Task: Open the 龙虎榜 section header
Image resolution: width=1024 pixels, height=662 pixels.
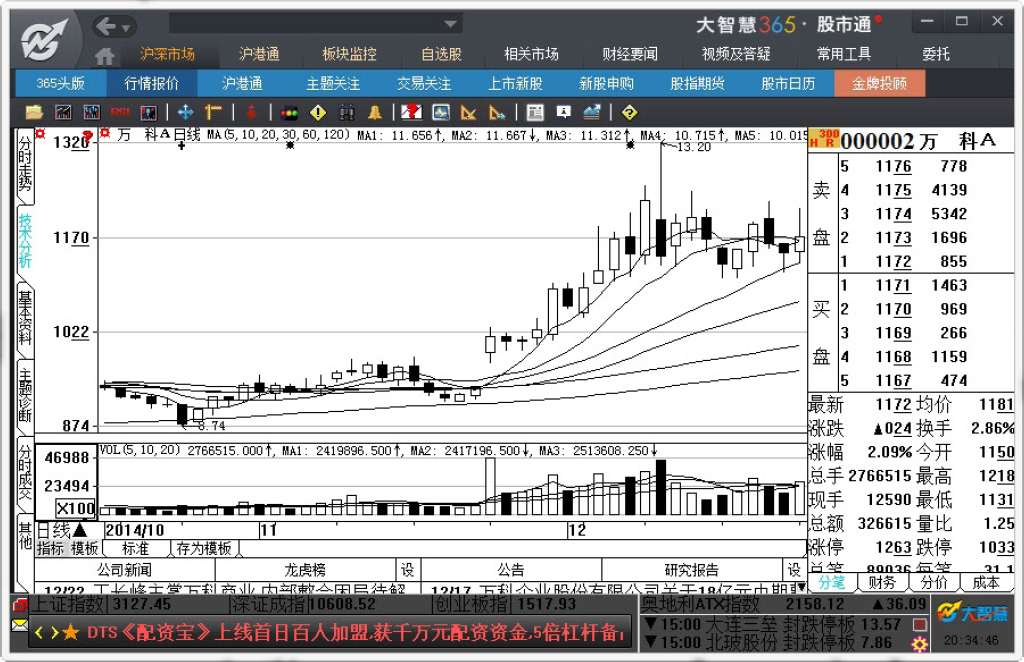Action: pos(305,570)
